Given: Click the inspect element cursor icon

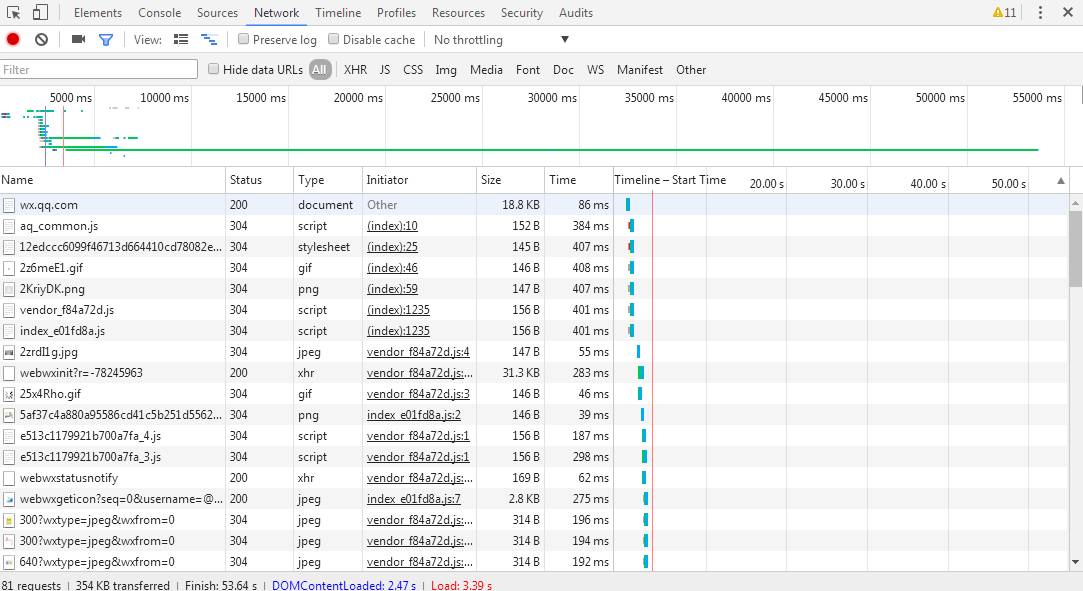Looking at the screenshot, I should click(14, 13).
